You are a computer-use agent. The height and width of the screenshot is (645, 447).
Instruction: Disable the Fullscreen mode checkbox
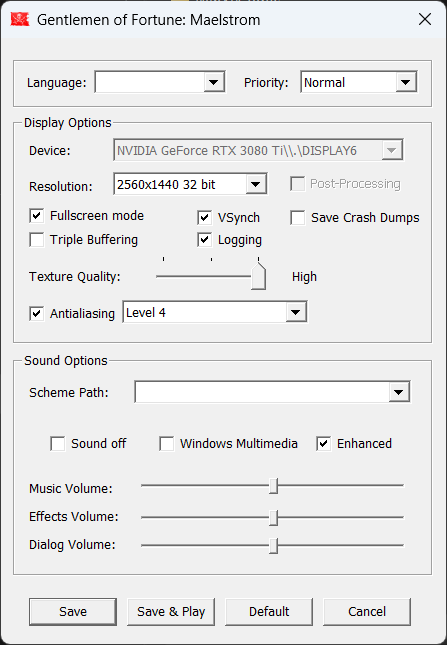click(37, 216)
